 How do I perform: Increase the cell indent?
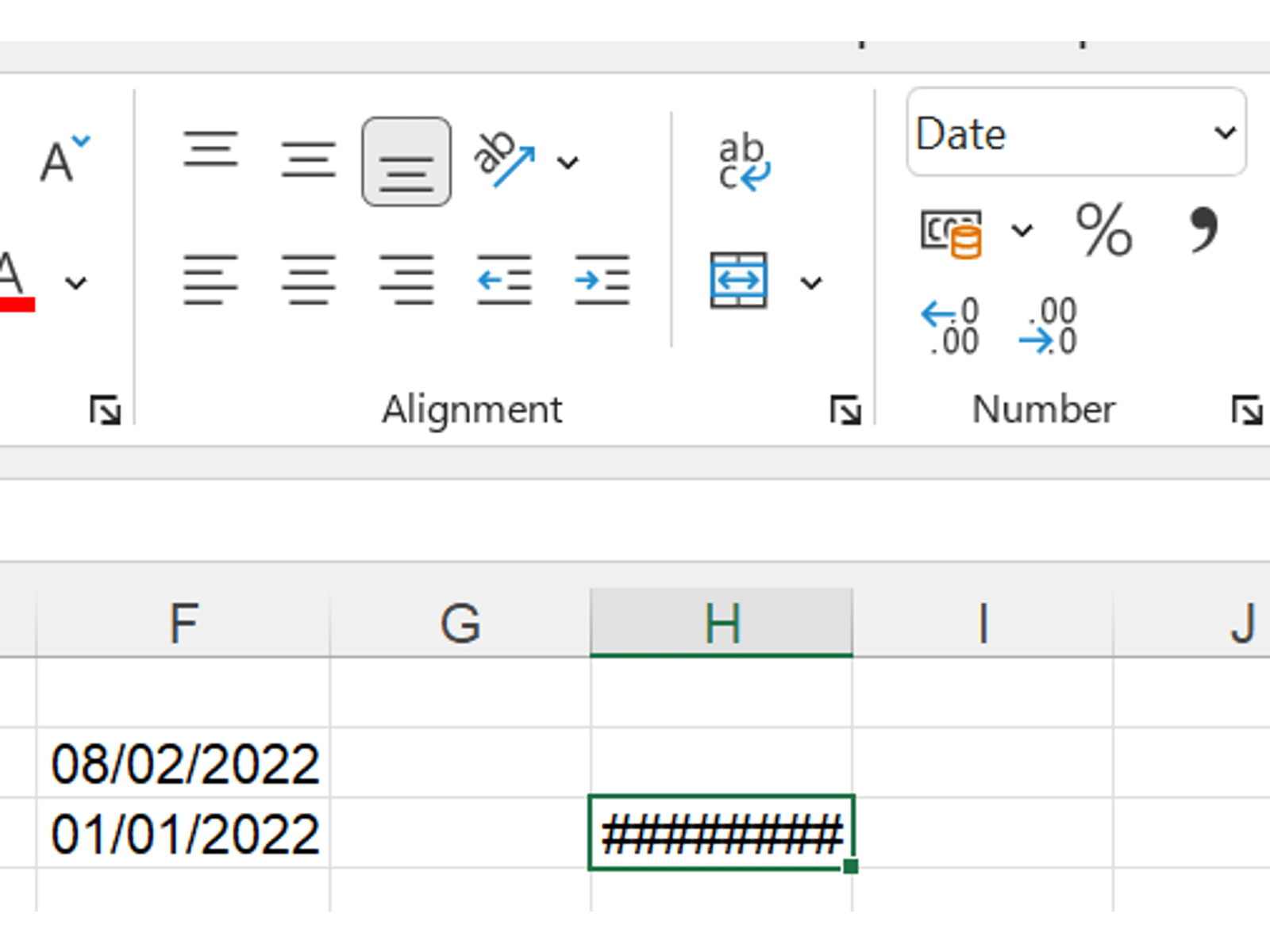pyautogui.click(x=602, y=280)
